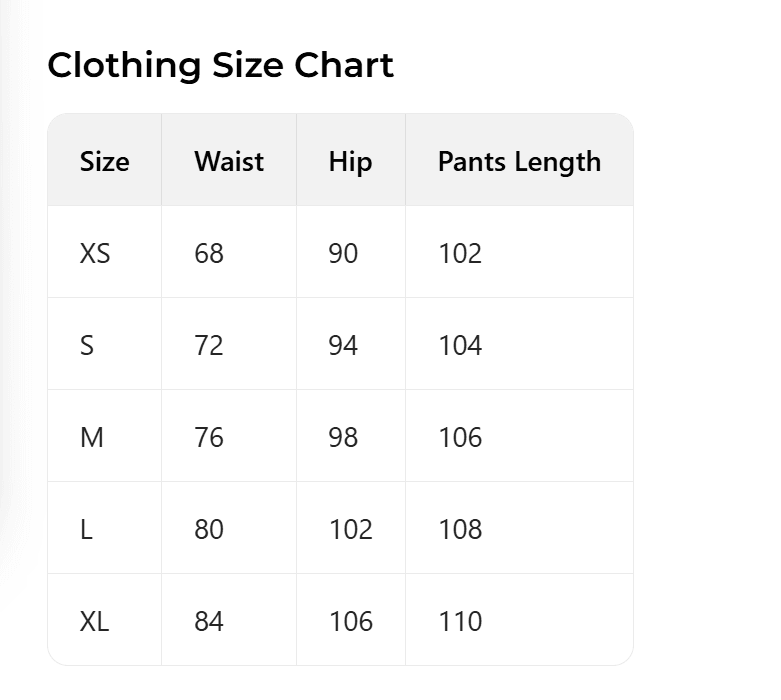Image resolution: width=781 pixels, height=700 pixels.
Task: Click waist value 84 in XL row
Action: click(209, 622)
